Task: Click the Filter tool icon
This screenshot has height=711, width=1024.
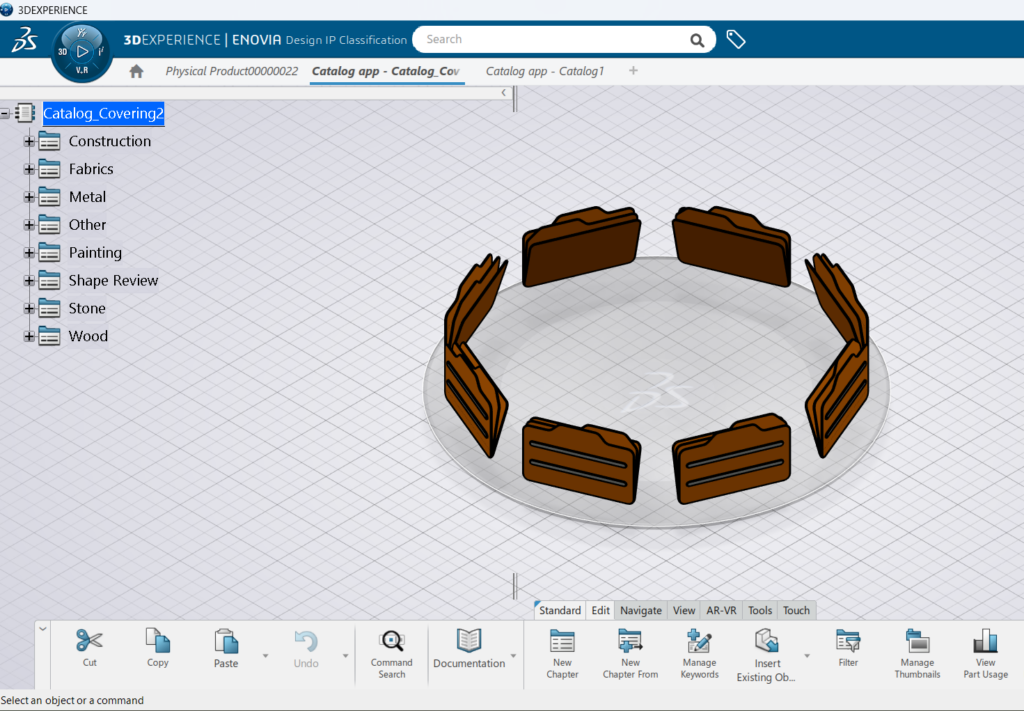Action: [x=848, y=641]
